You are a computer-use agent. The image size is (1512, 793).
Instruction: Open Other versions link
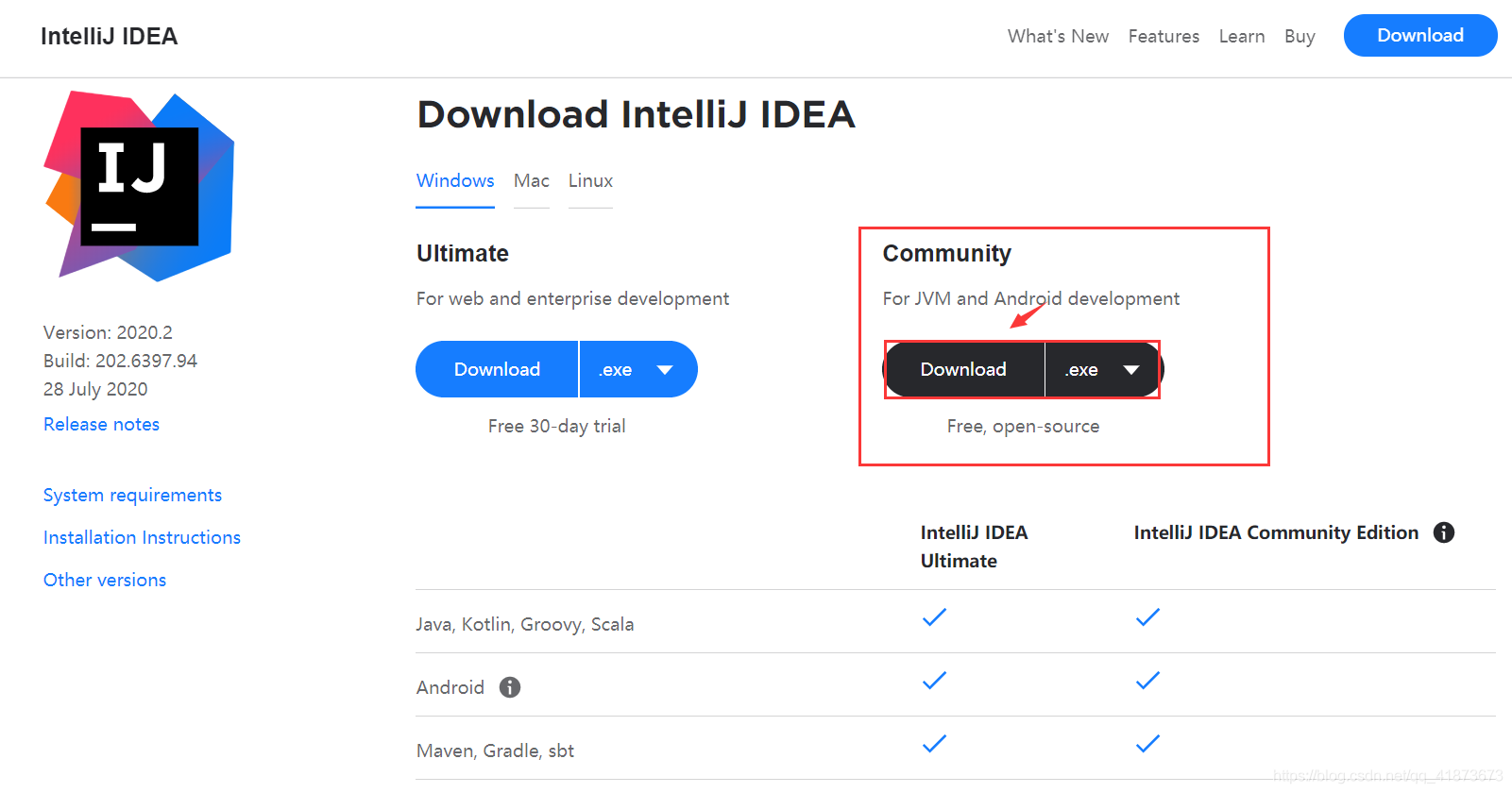tap(105, 580)
